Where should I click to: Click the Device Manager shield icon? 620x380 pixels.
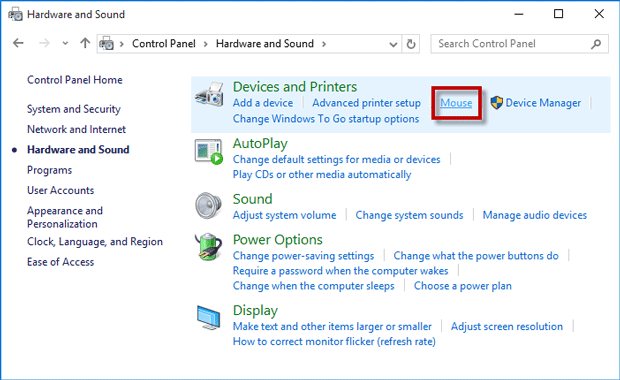point(496,103)
